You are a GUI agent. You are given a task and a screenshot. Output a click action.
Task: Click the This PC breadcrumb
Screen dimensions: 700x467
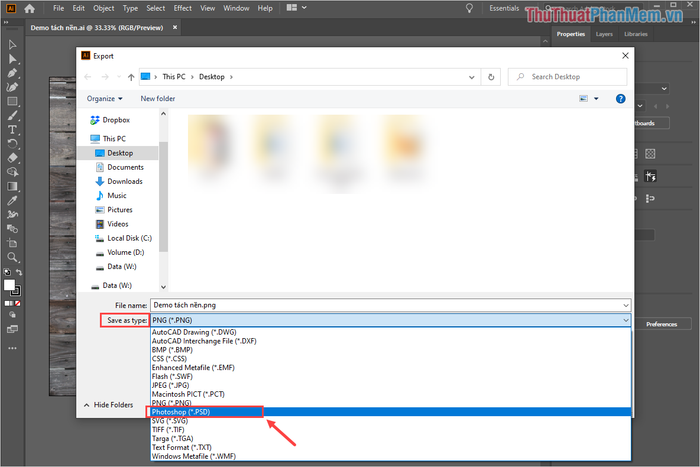click(x=174, y=77)
